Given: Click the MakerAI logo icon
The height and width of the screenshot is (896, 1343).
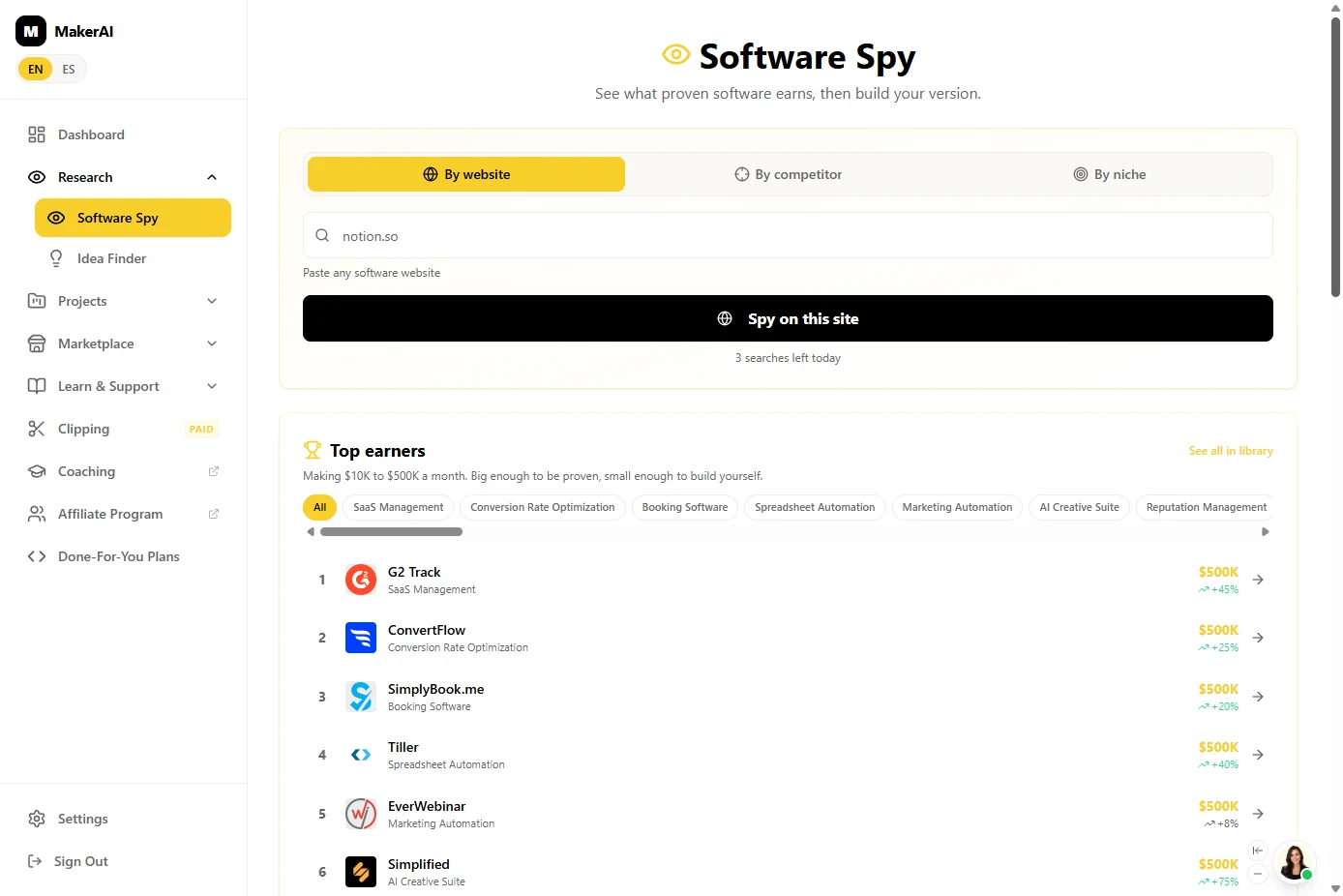Looking at the screenshot, I should (x=31, y=31).
